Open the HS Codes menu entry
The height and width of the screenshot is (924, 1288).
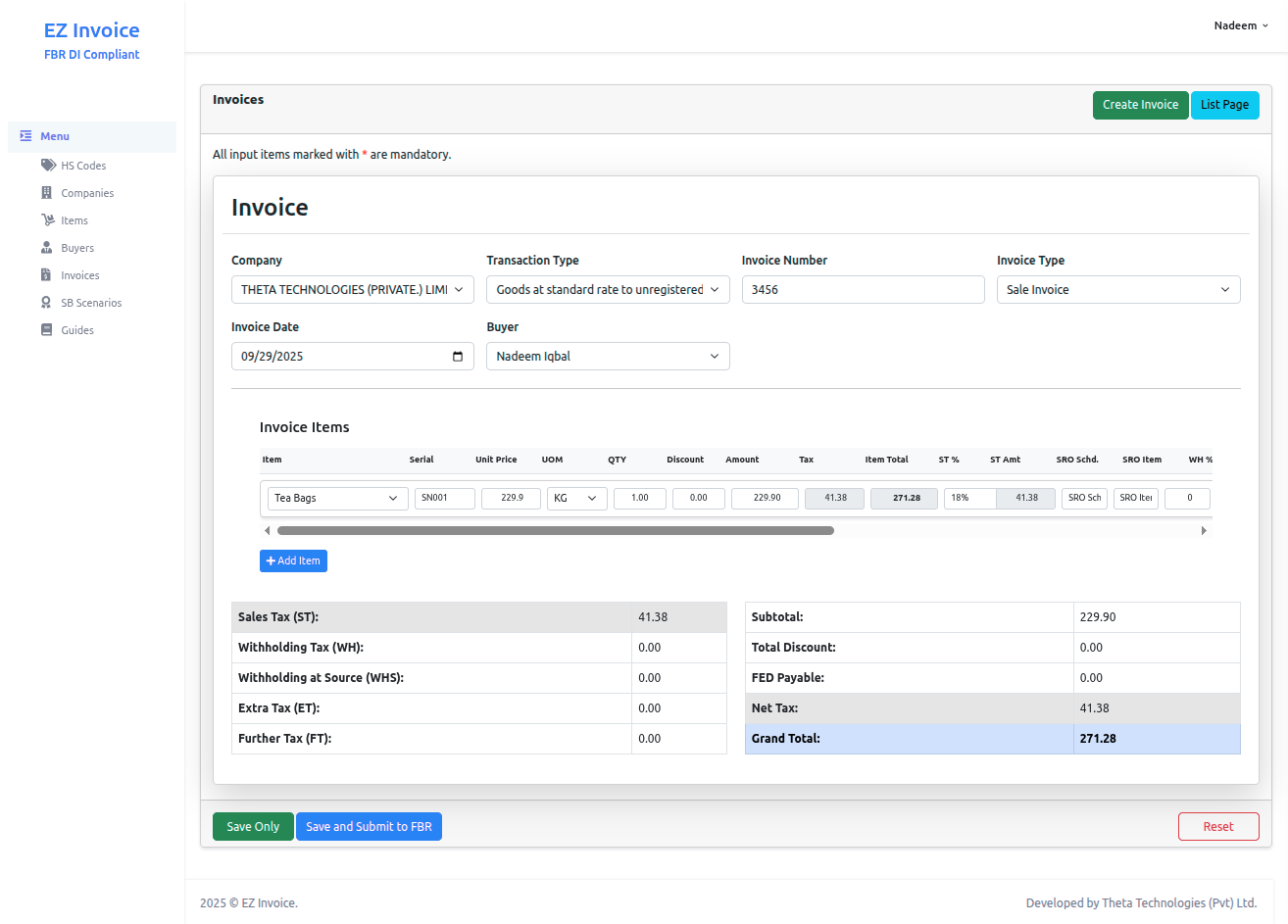coord(83,166)
